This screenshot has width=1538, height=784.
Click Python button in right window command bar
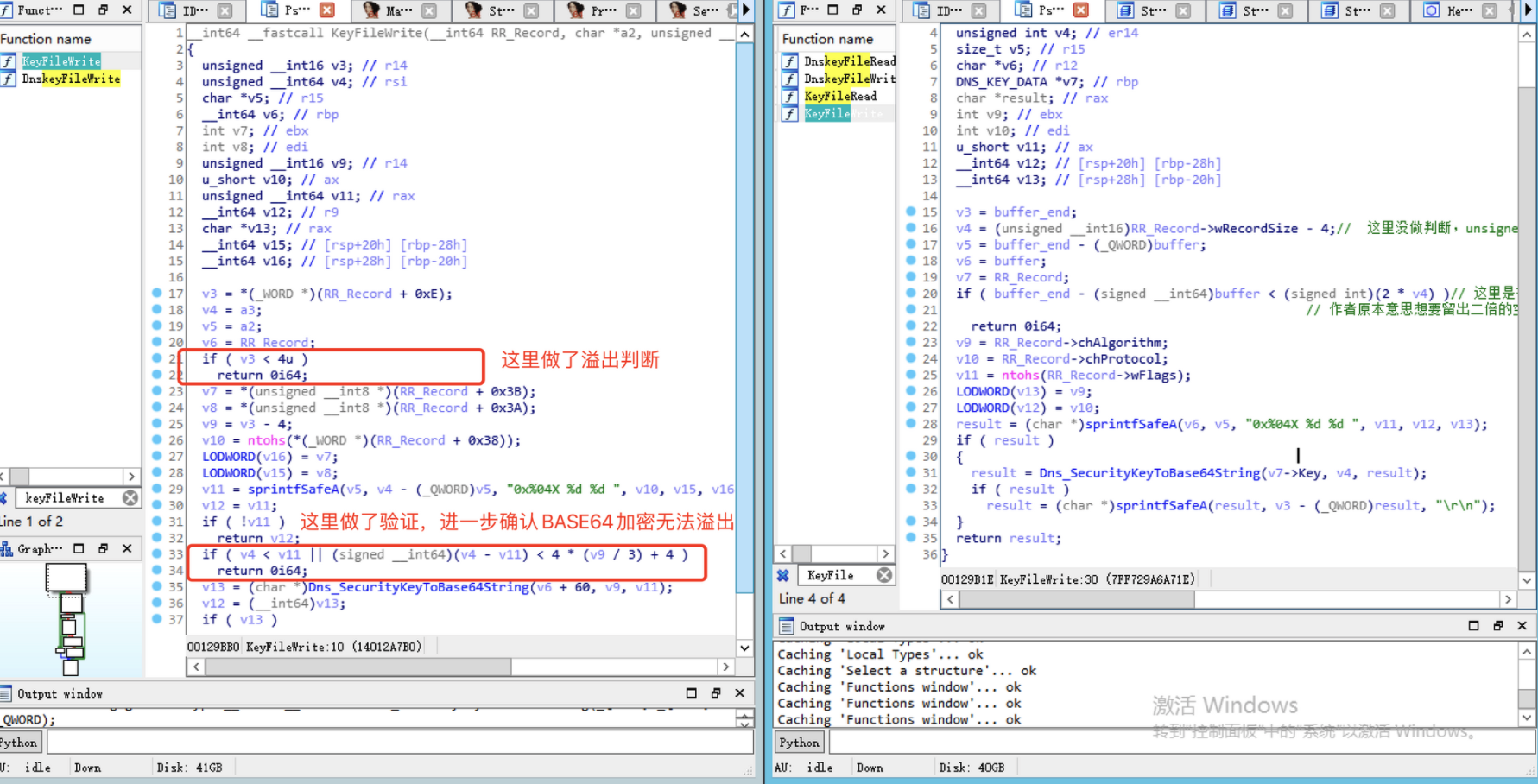click(x=799, y=743)
